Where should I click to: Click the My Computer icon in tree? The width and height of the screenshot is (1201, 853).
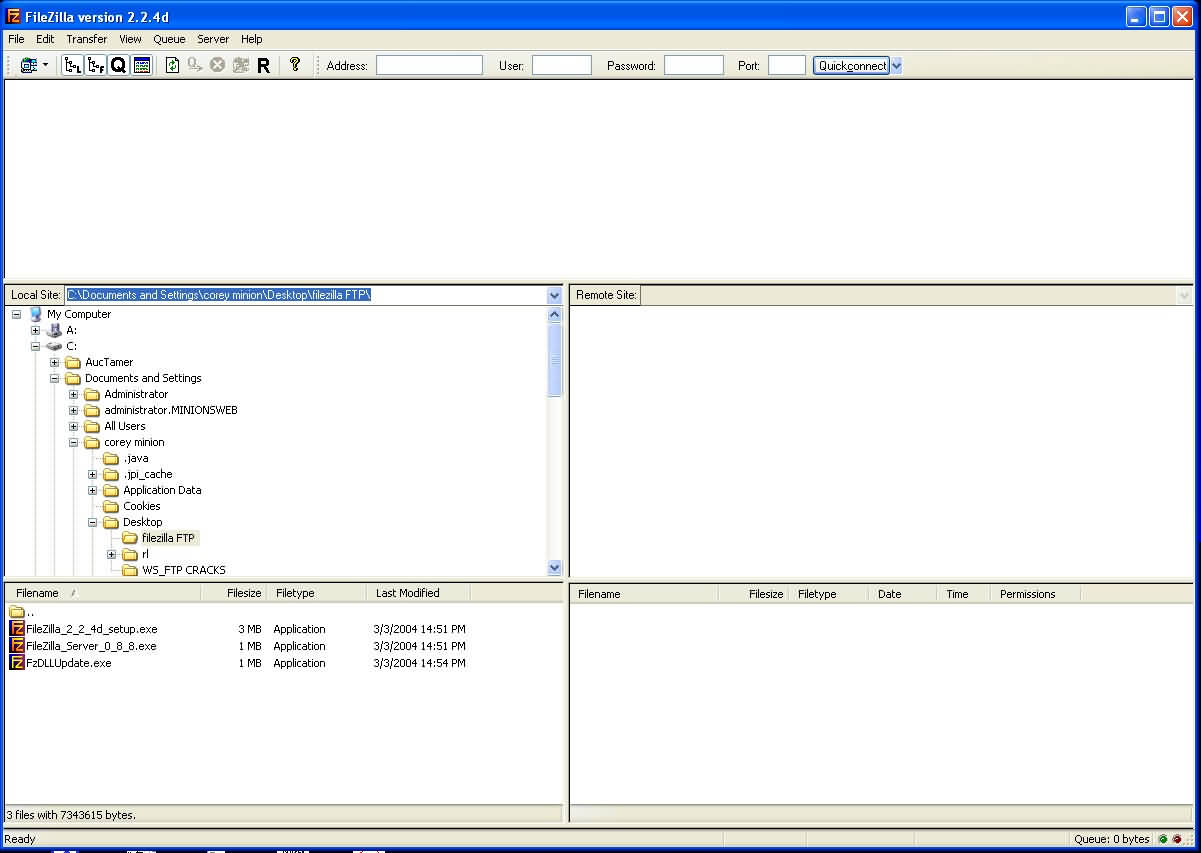(36, 314)
